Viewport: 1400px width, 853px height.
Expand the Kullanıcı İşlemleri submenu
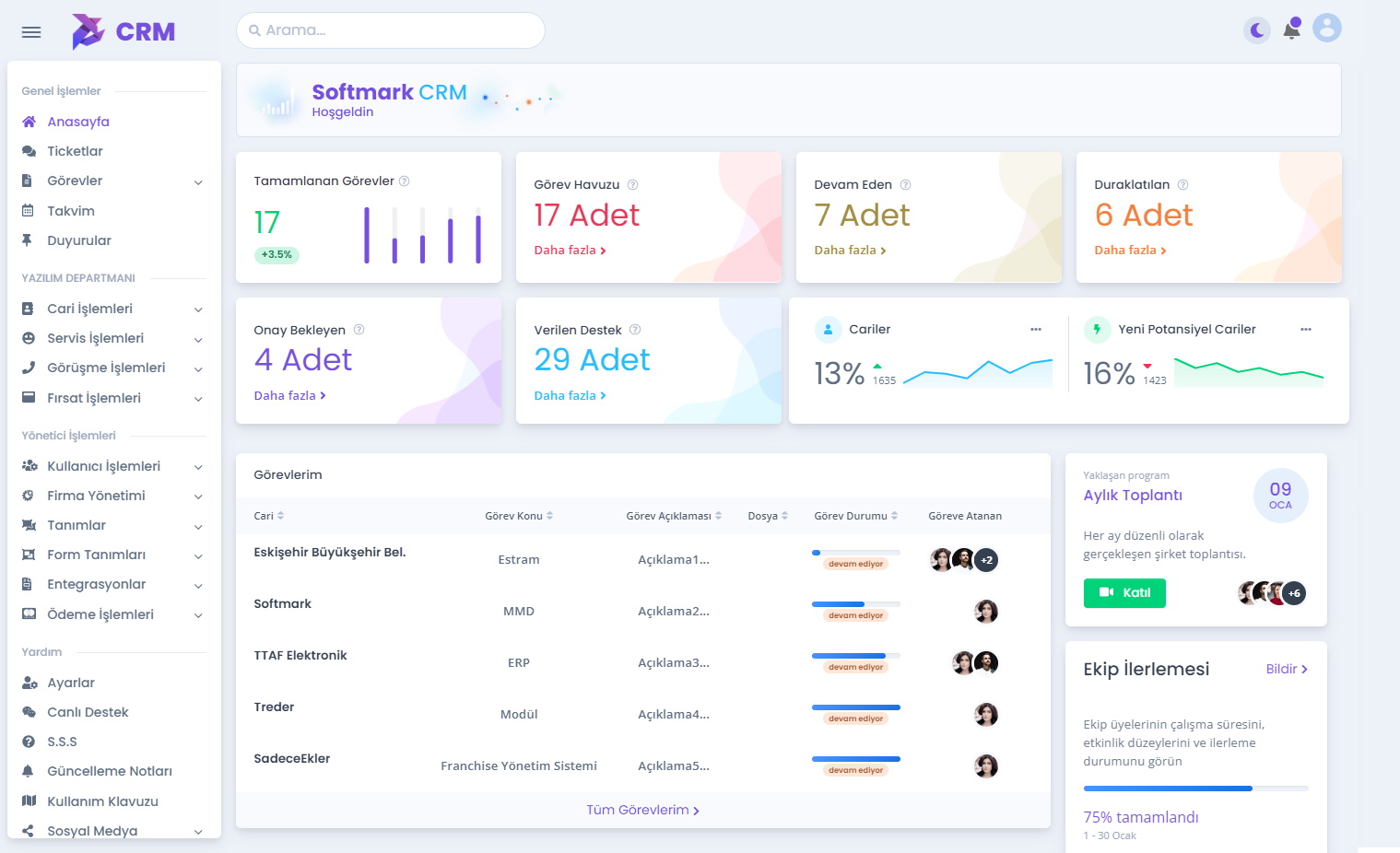(x=197, y=467)
